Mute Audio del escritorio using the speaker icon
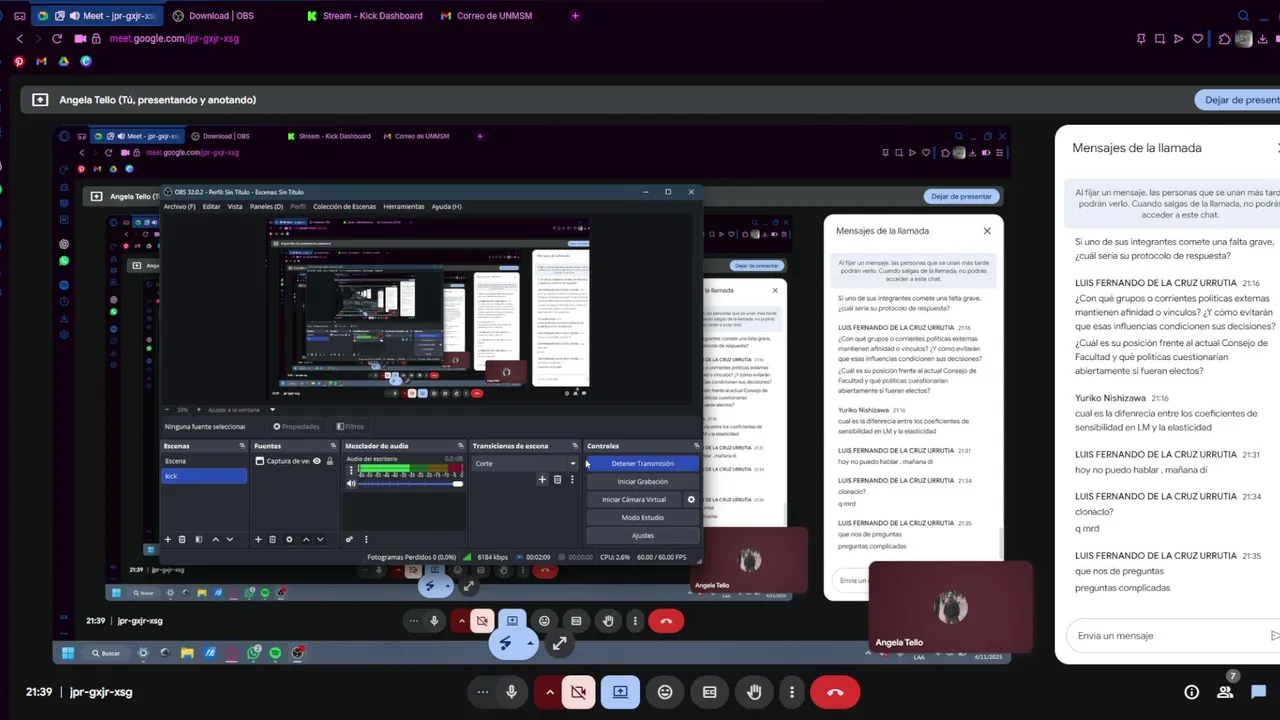The image size is (1280, 720). click(x=351, y=484)
